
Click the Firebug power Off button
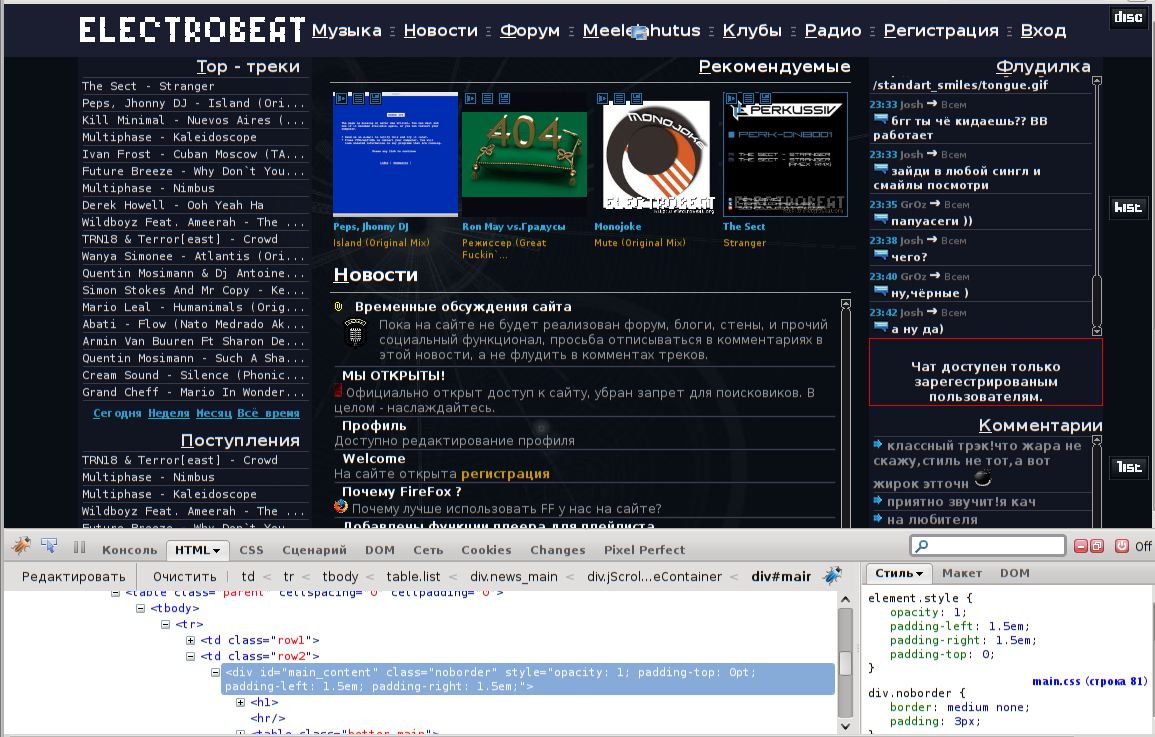point(1122,546)
